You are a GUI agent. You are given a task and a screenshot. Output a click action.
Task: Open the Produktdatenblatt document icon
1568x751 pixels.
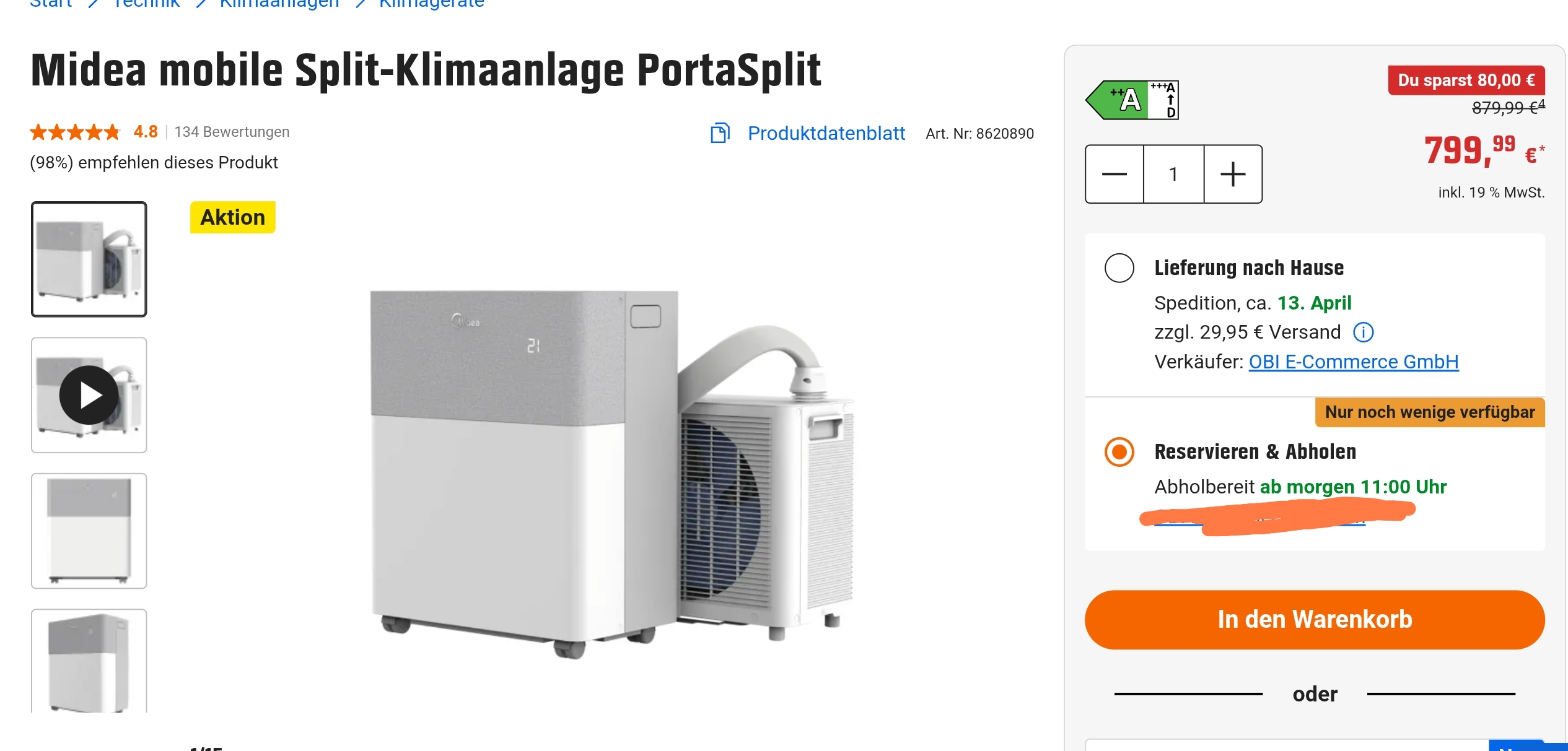click(720, 132)
